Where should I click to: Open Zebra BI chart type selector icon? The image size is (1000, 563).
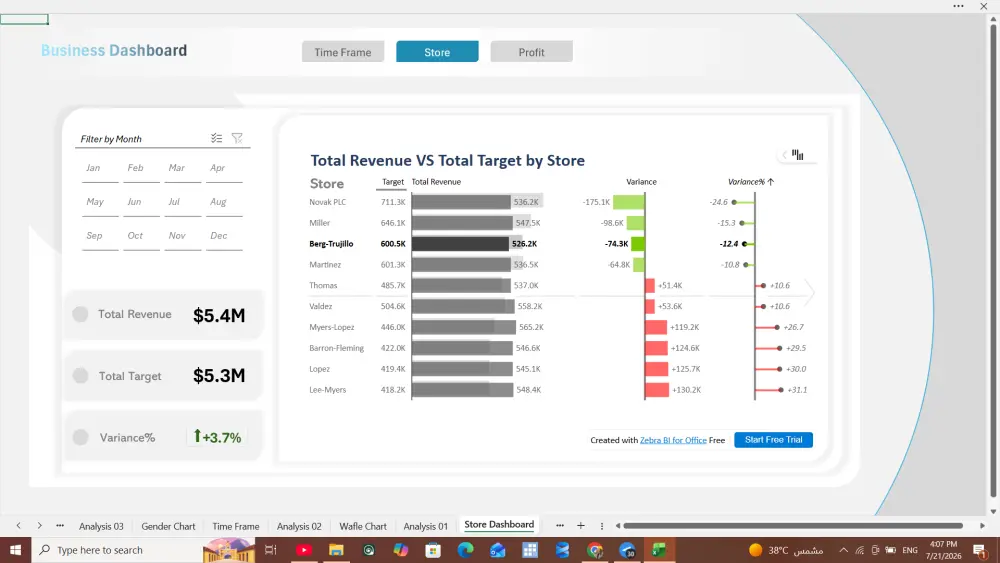coord(798,154)
